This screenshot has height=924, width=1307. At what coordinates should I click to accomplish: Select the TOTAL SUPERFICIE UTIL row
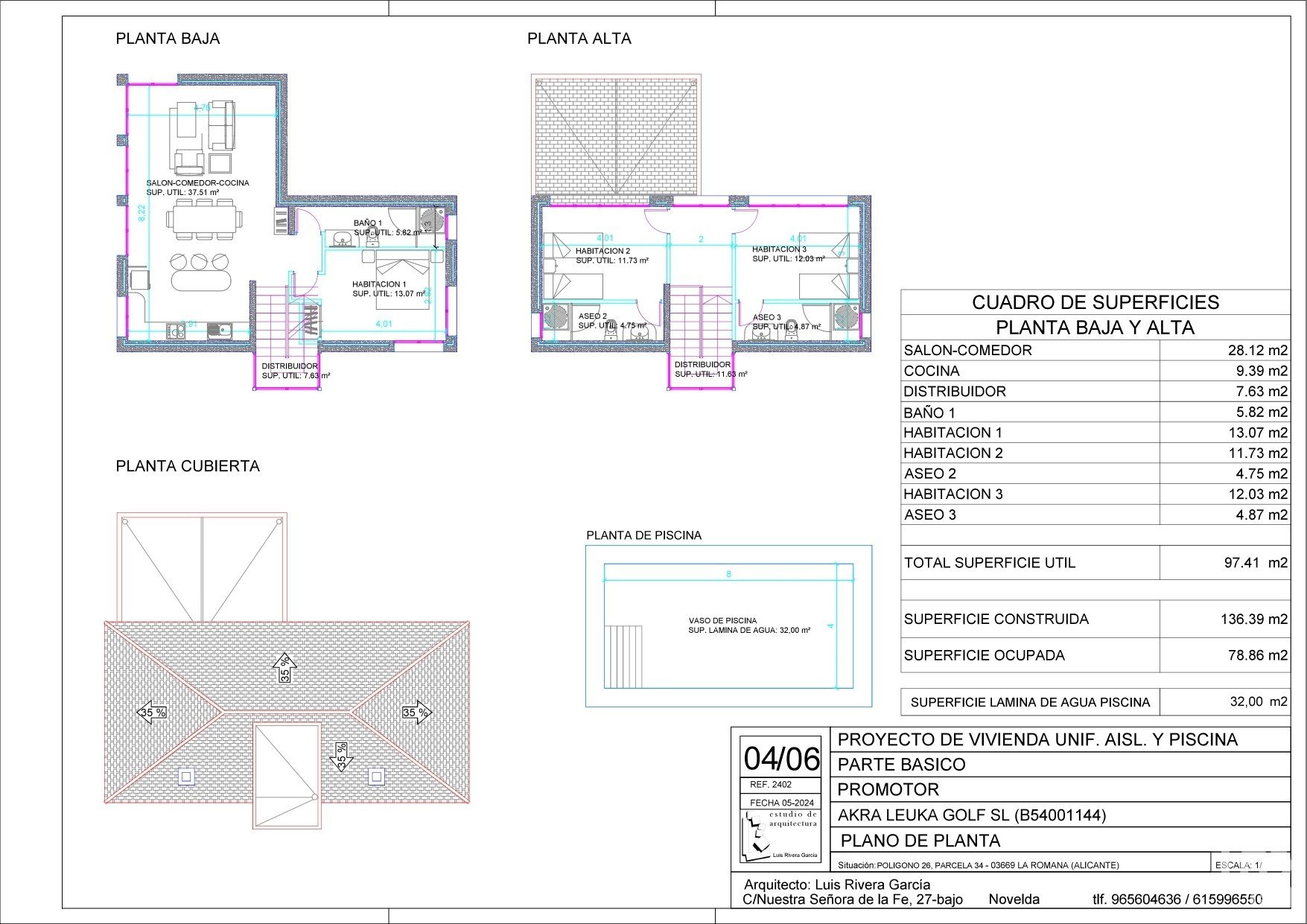pyautogui.click(x=1095, y=563)
